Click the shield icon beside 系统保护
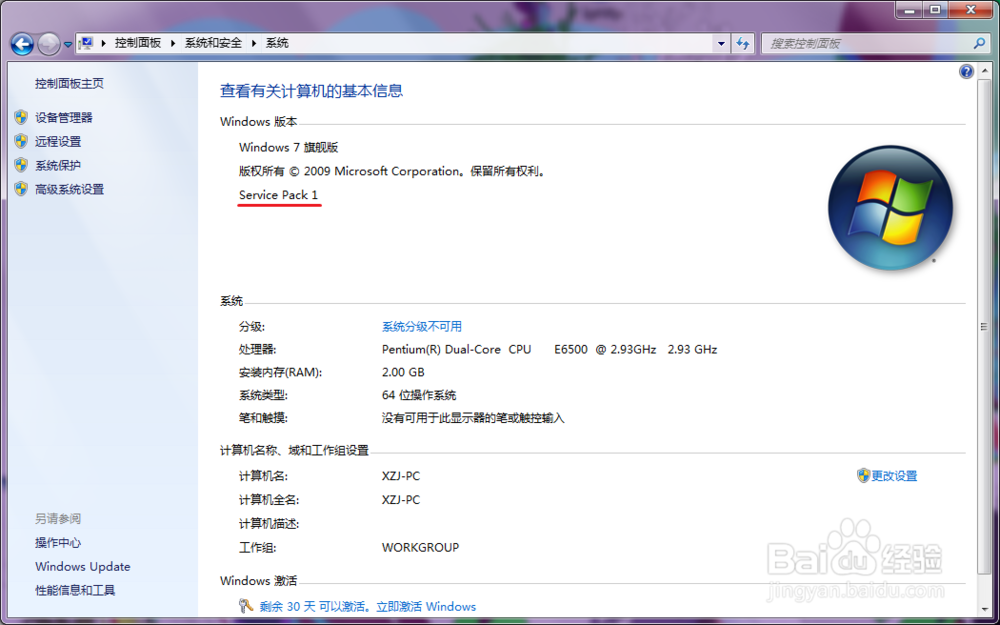1000x625 pixels. point(21,165)
